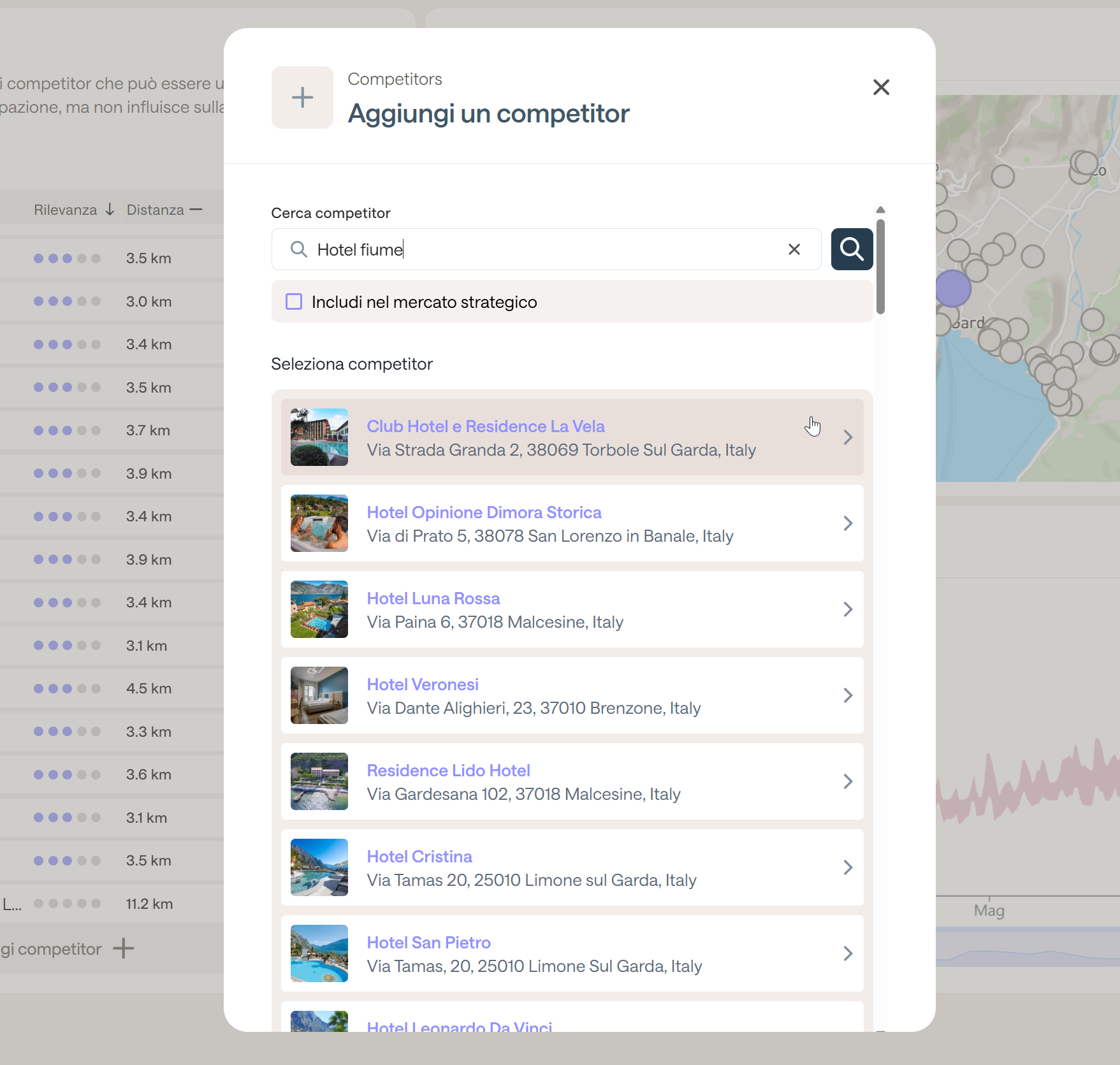
Task: Click the dark search button
Action: (852, 249)
